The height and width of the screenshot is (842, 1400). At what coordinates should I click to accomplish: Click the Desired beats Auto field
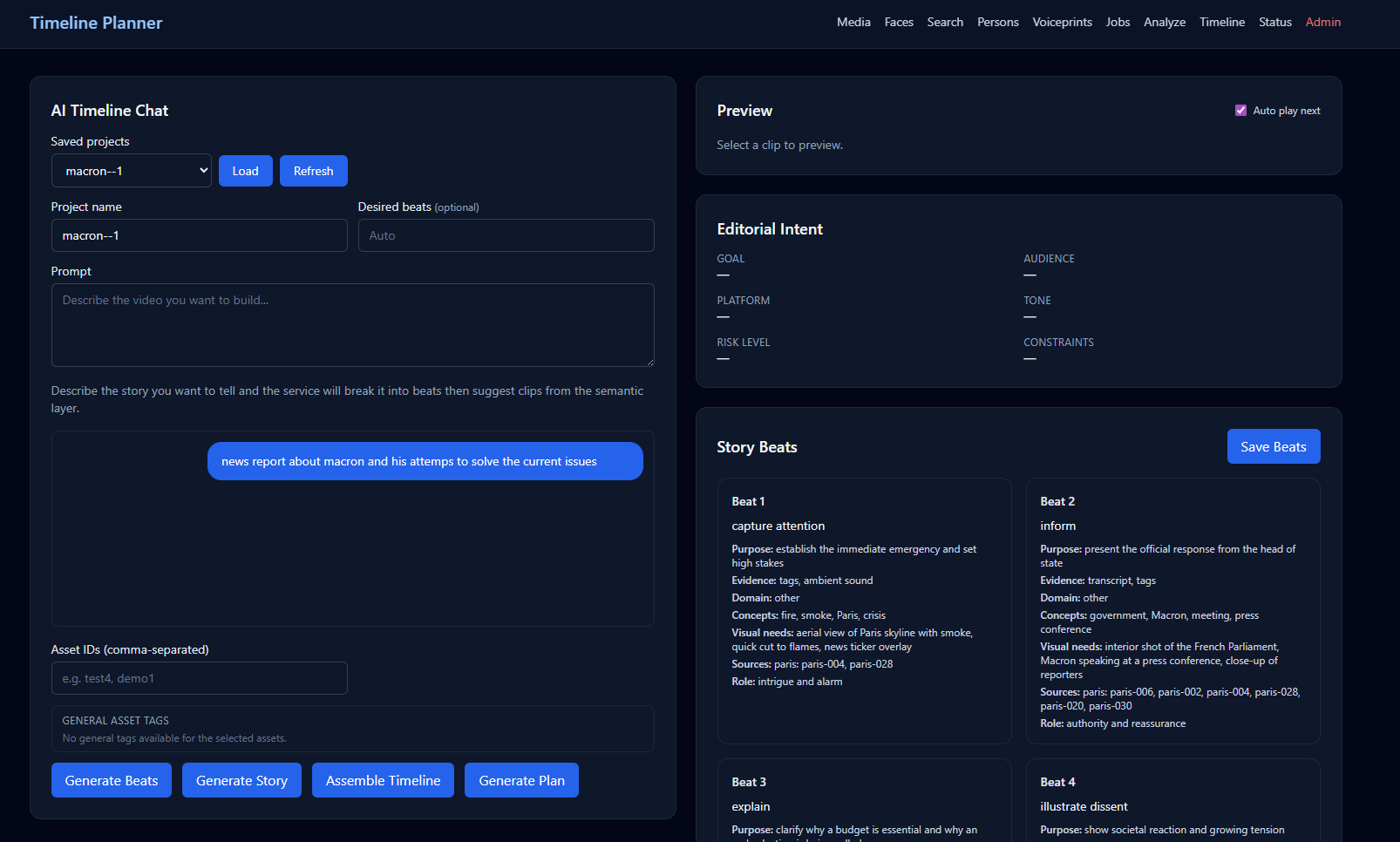pyautogui.click(x=506, y=235)
